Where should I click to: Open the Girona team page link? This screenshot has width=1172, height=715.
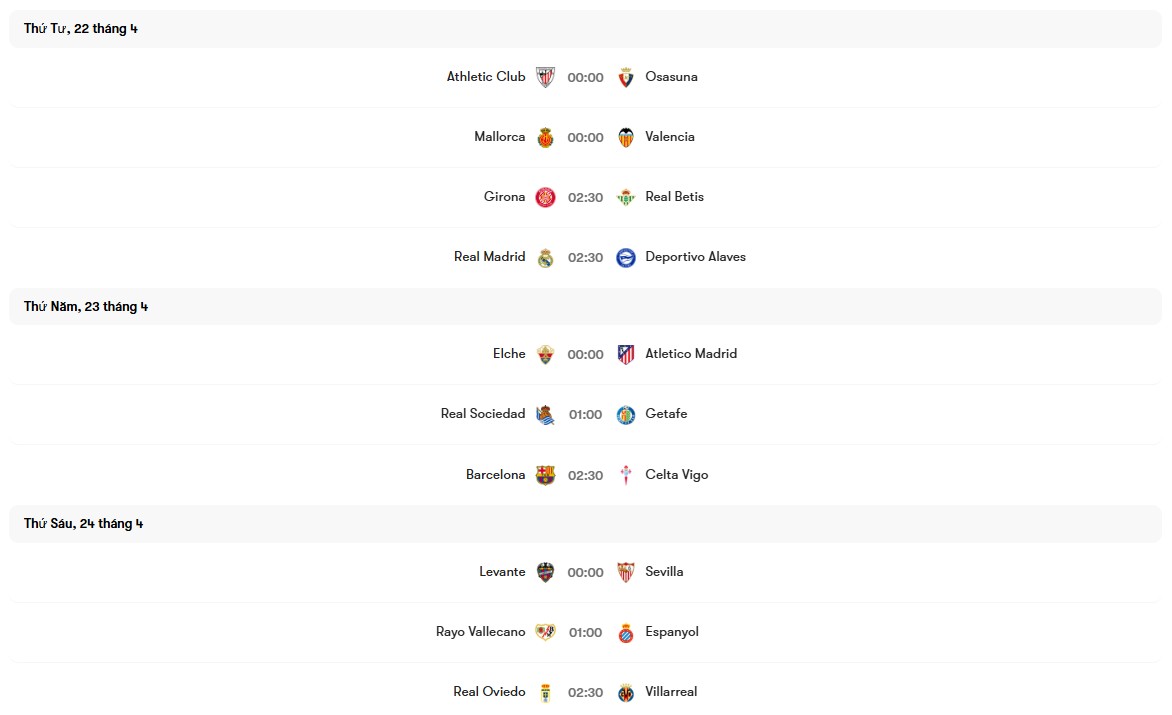point(504,197)
